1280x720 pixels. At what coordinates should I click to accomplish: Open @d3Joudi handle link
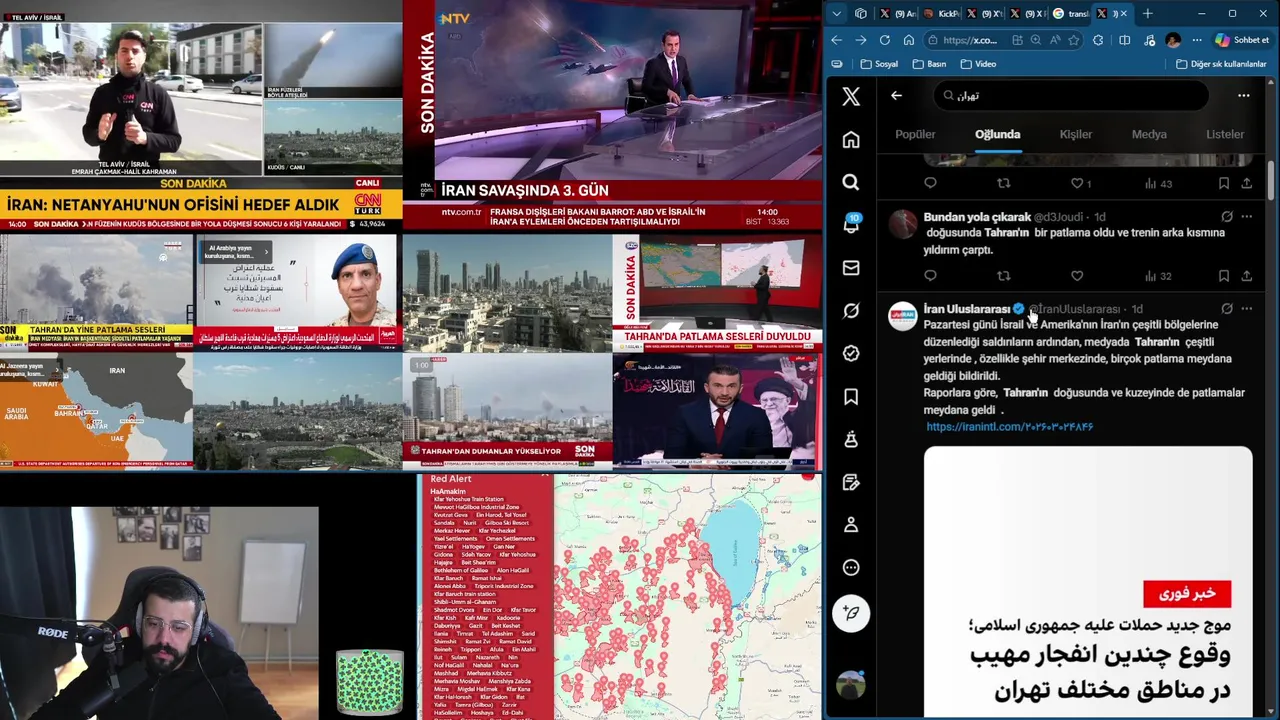[x=1058, y=217]
